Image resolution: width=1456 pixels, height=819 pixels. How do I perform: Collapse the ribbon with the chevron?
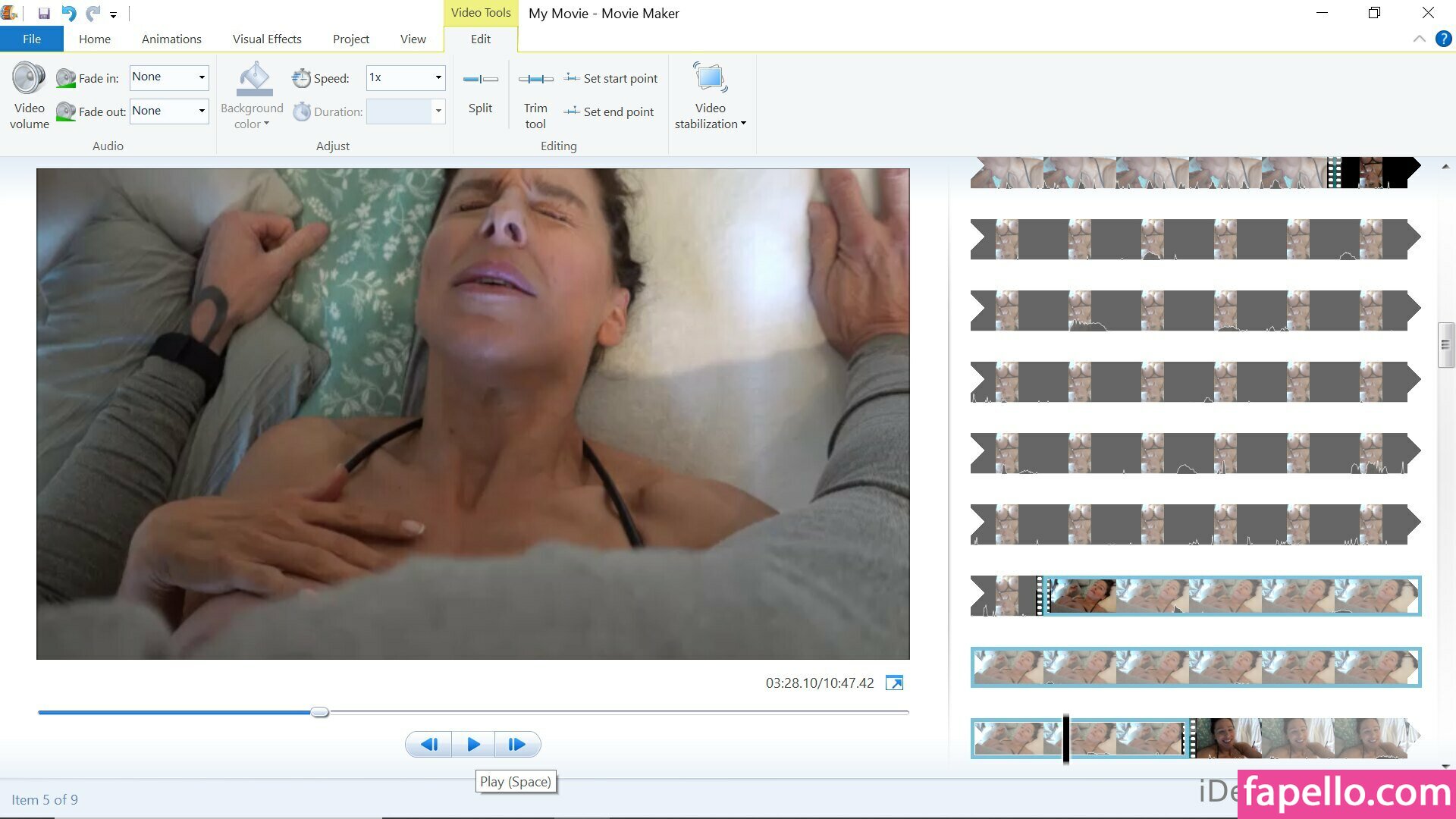(1419, 39)
